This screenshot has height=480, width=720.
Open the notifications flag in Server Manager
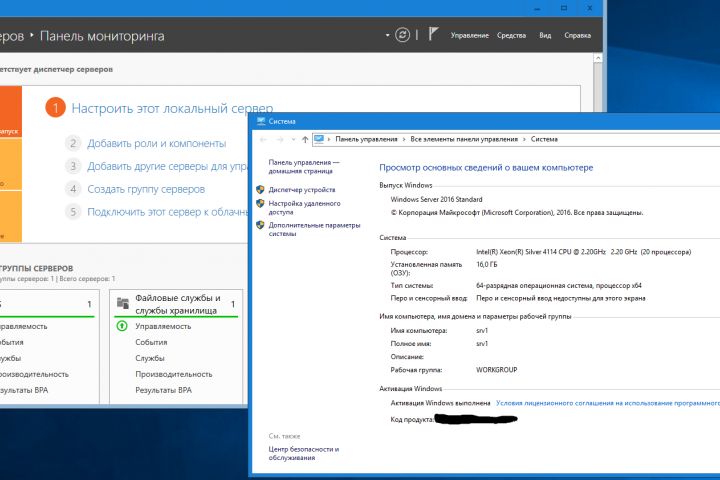coord(433,34)
